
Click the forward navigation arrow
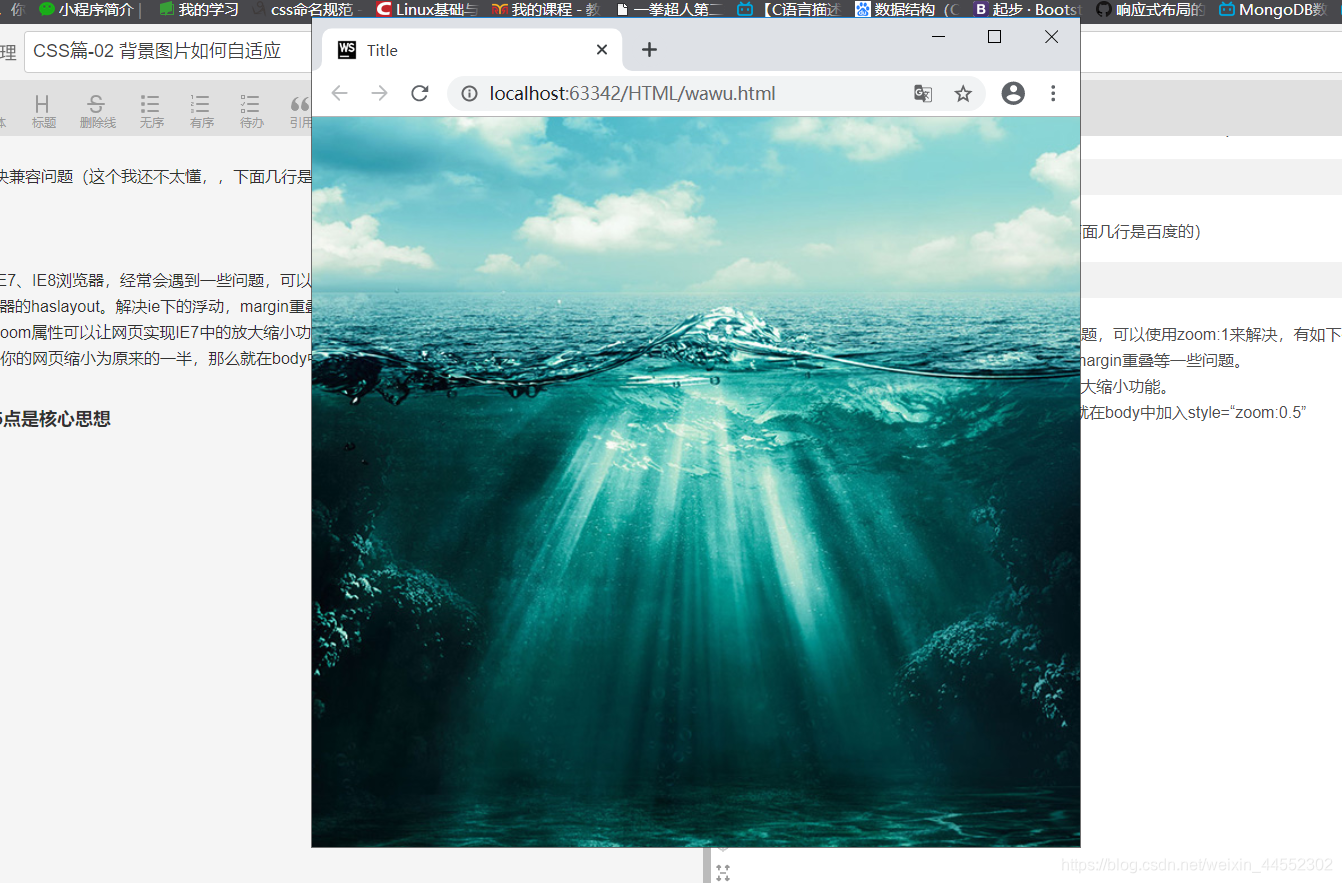pyautogui.click(x=379, y=93)
